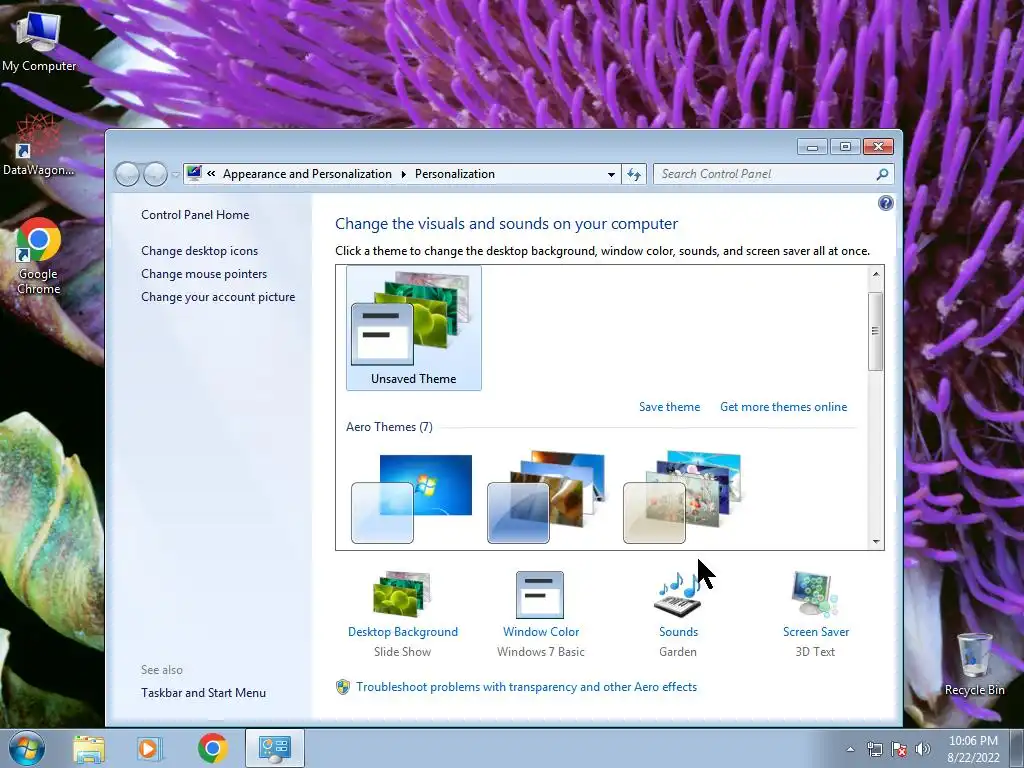This screenshot has height=768, width=1024.
Task: Select the Windows 7 aero theme thumbnail
Action: click(x=411, y=498)
